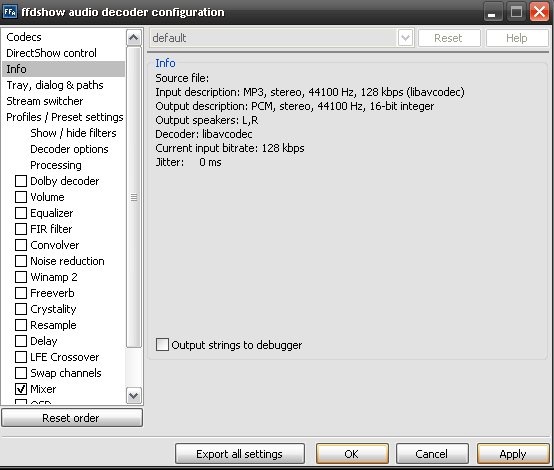The height and width of the screenshot is (470, 554).
Task: Select Profiles / Preset settings
Action: click(x=65, y=117)
